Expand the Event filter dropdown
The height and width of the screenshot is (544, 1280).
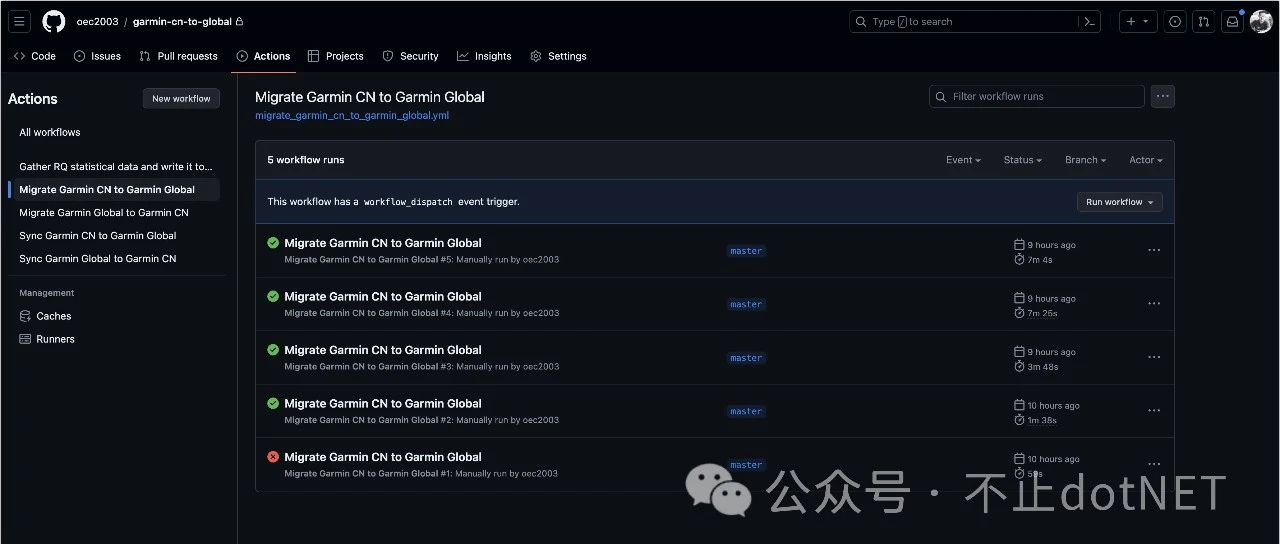point(963,160)
